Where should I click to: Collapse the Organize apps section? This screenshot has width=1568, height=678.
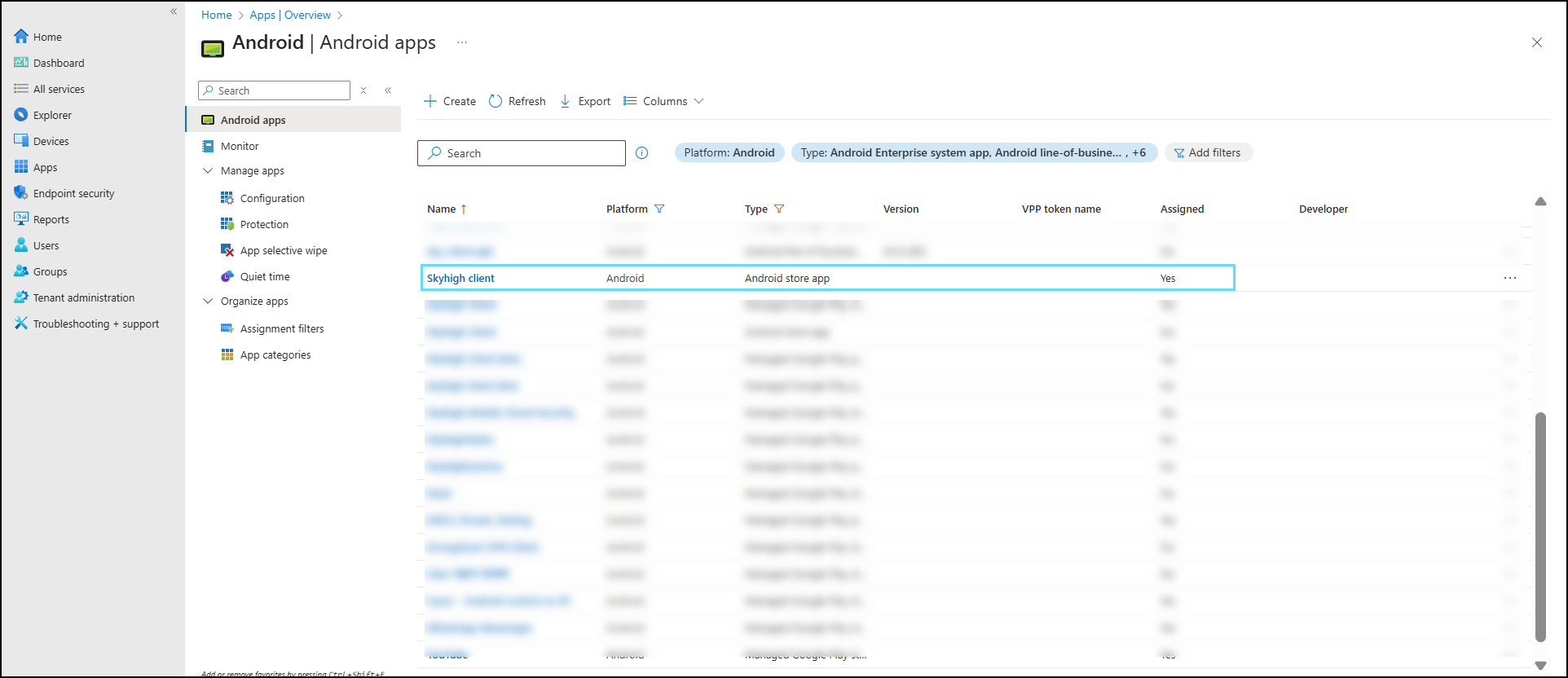point(208,302)
